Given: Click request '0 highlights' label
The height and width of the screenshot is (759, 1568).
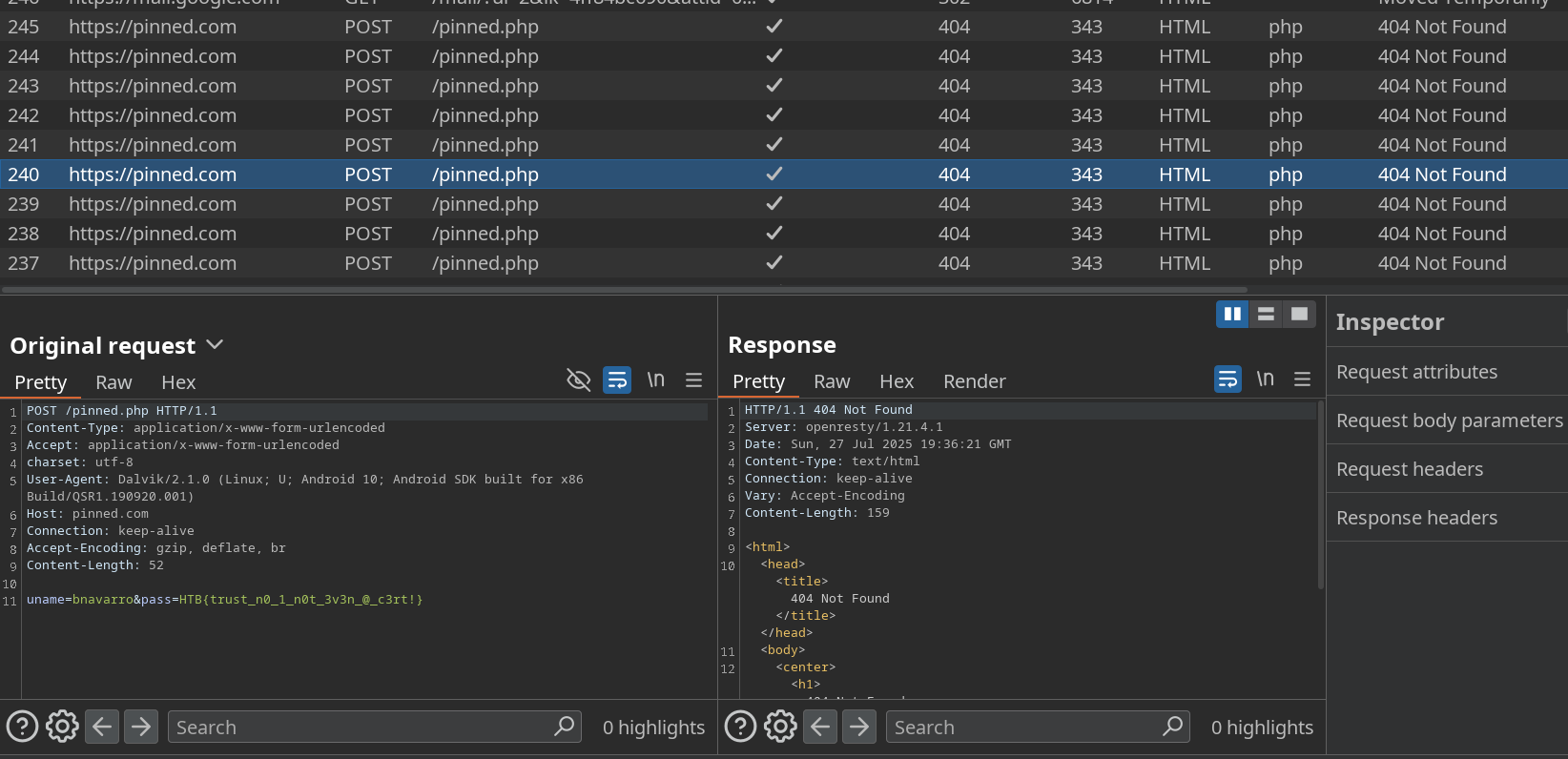Looking at the screenshot, I should [653, 728].
